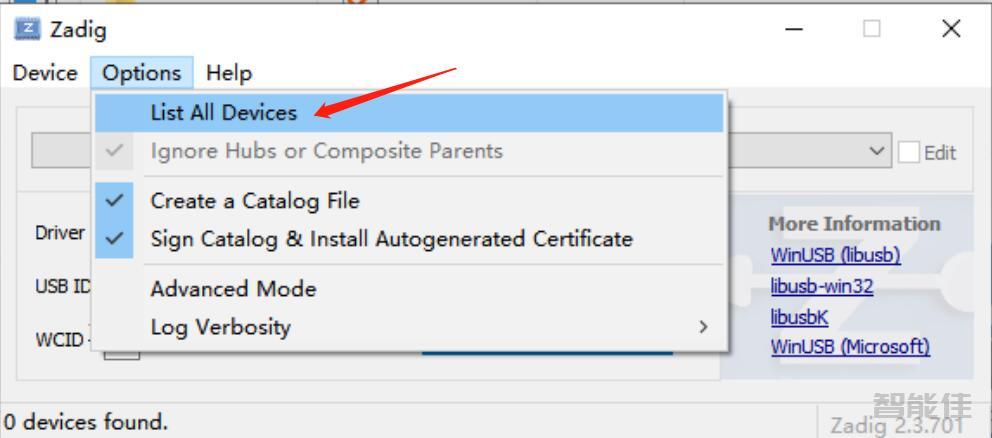Open the Device menu

point(45,73)
